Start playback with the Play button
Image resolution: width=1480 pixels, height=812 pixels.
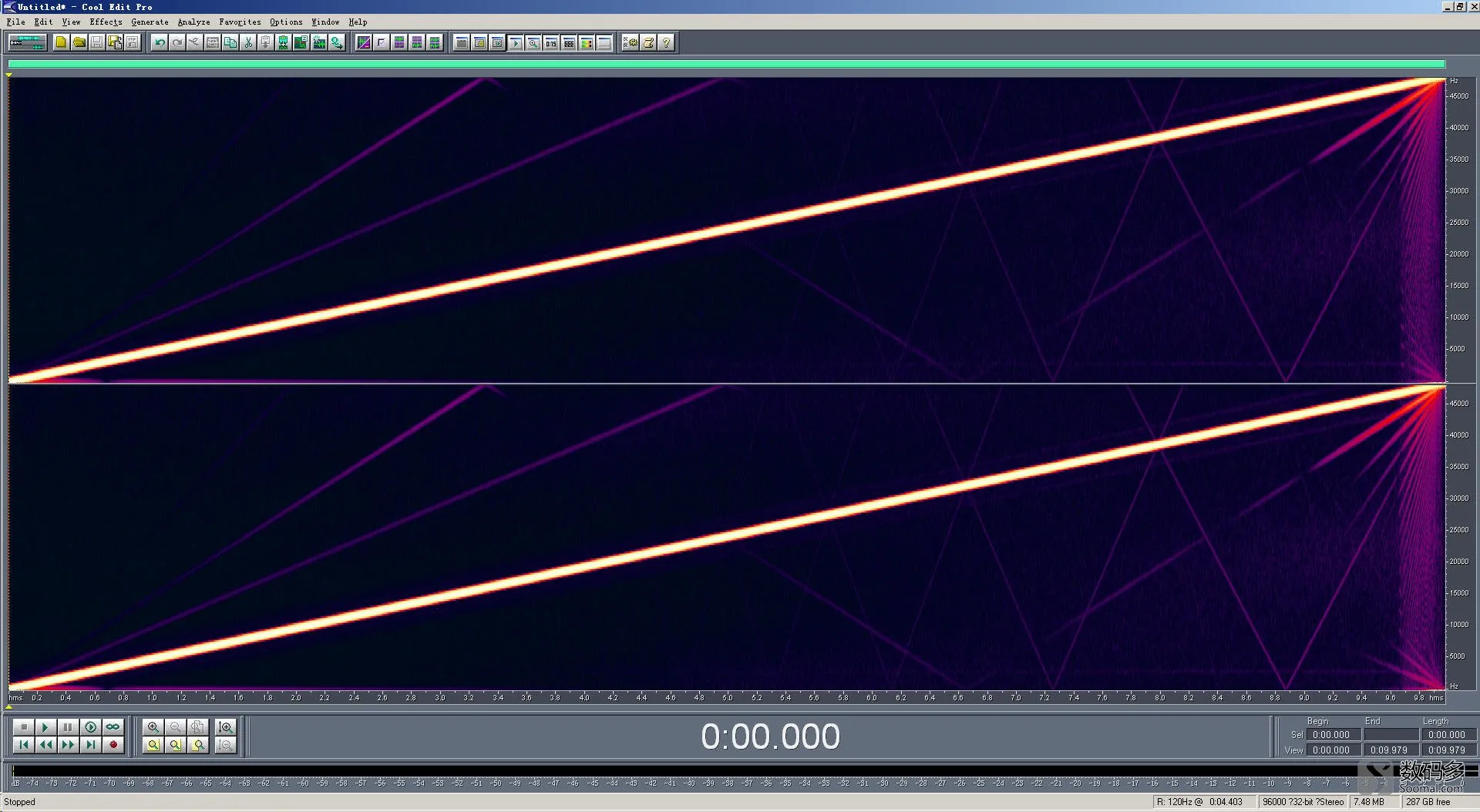tap(45, 726)
